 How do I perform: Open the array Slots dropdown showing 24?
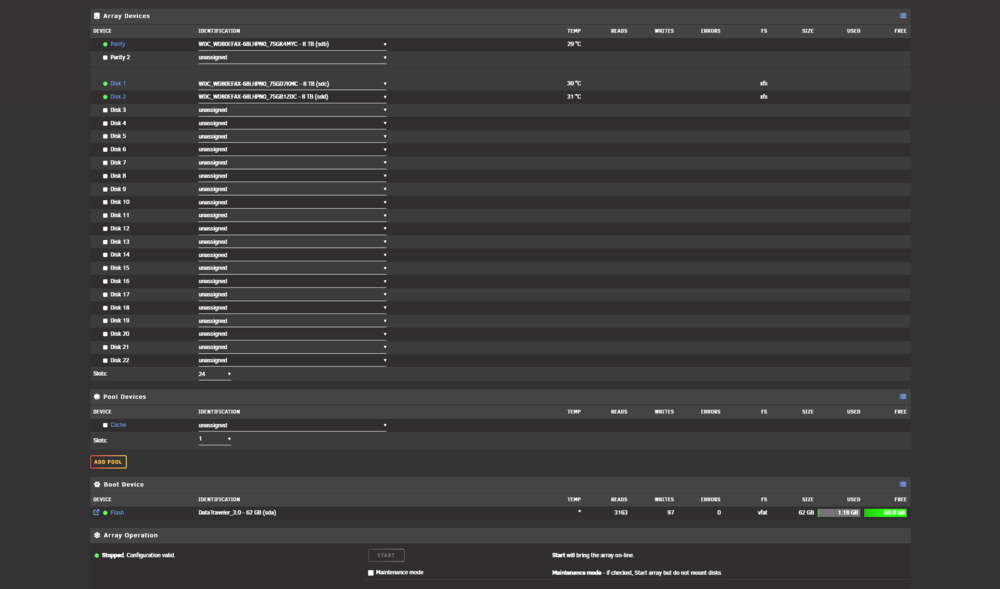tap(214, 374)
